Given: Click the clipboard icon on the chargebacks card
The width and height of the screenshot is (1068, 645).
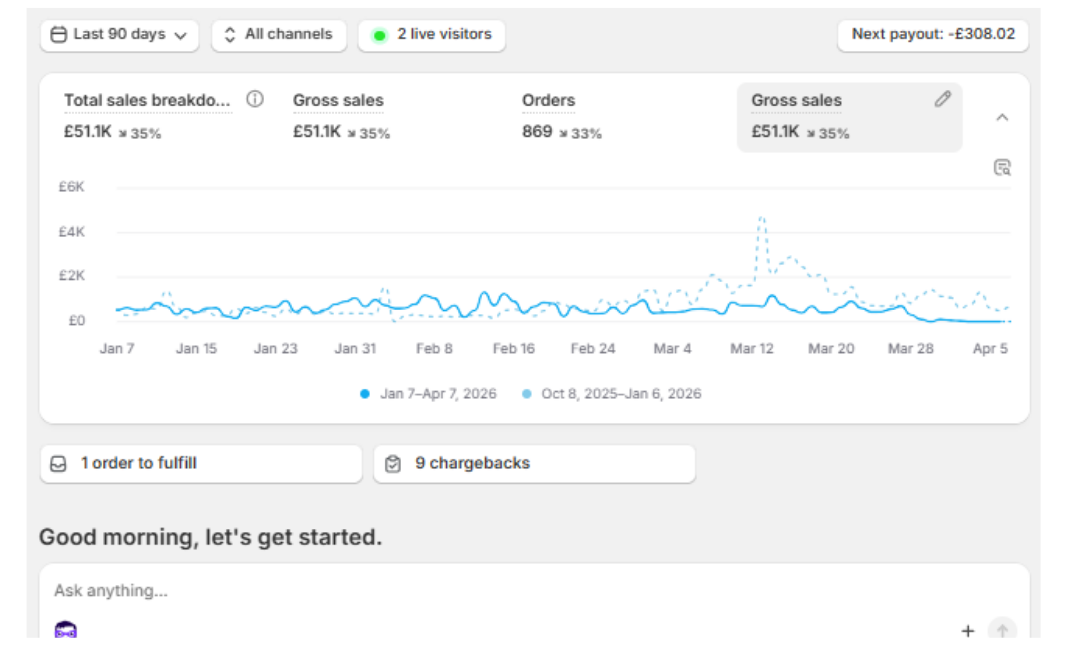Looking at the screenshot, I should 393,464.
